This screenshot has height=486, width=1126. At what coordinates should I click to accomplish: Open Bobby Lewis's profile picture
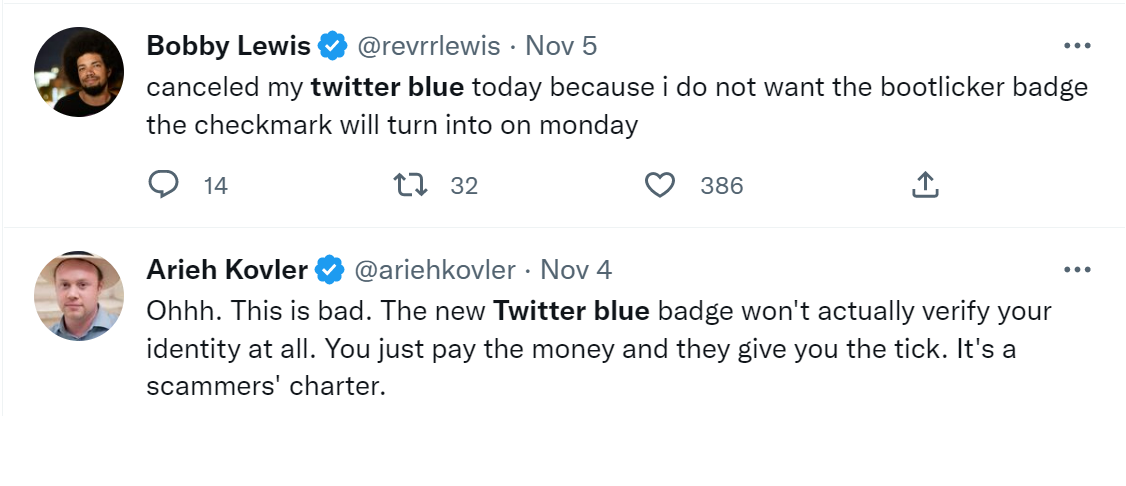79,72
